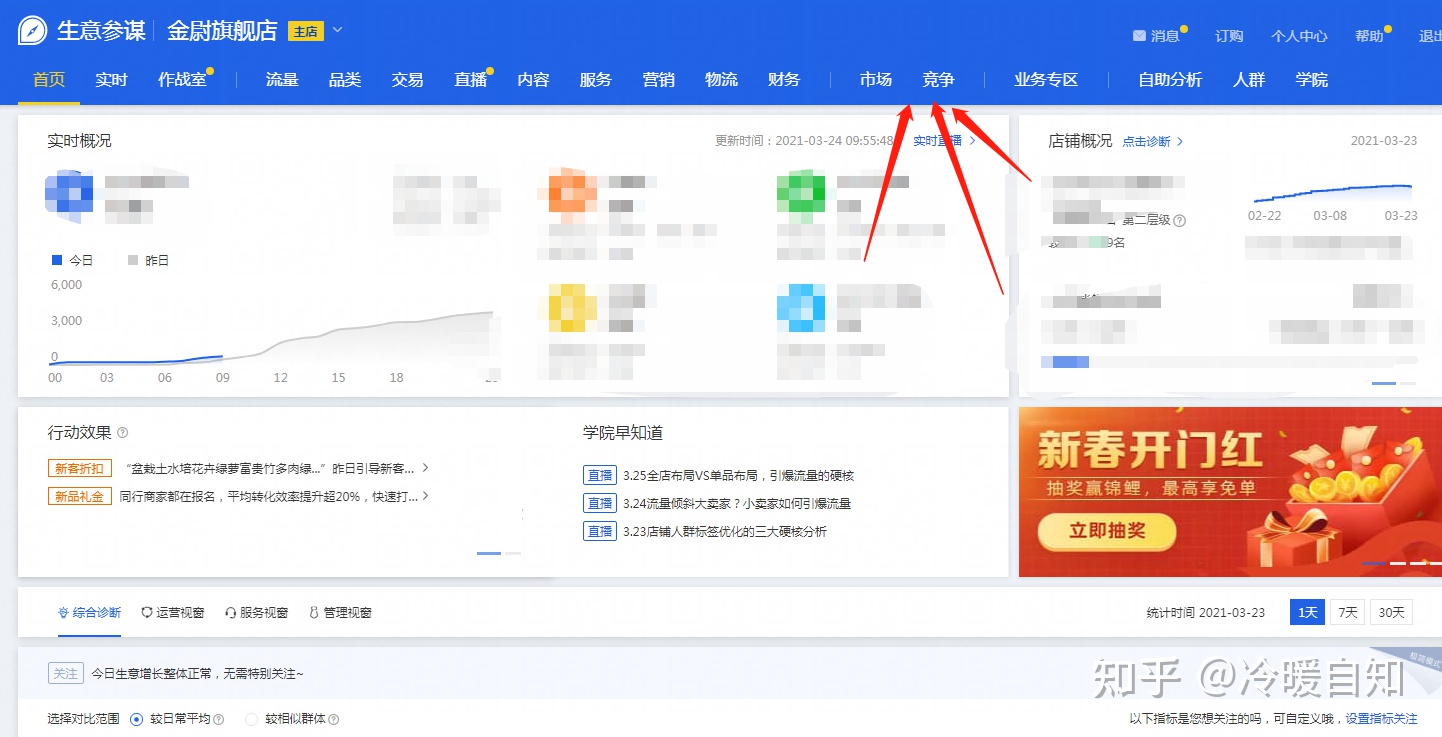Screen dimensions: 1442x737
Task: Click the help icon after 较日常平均
Action: point(219,719)
